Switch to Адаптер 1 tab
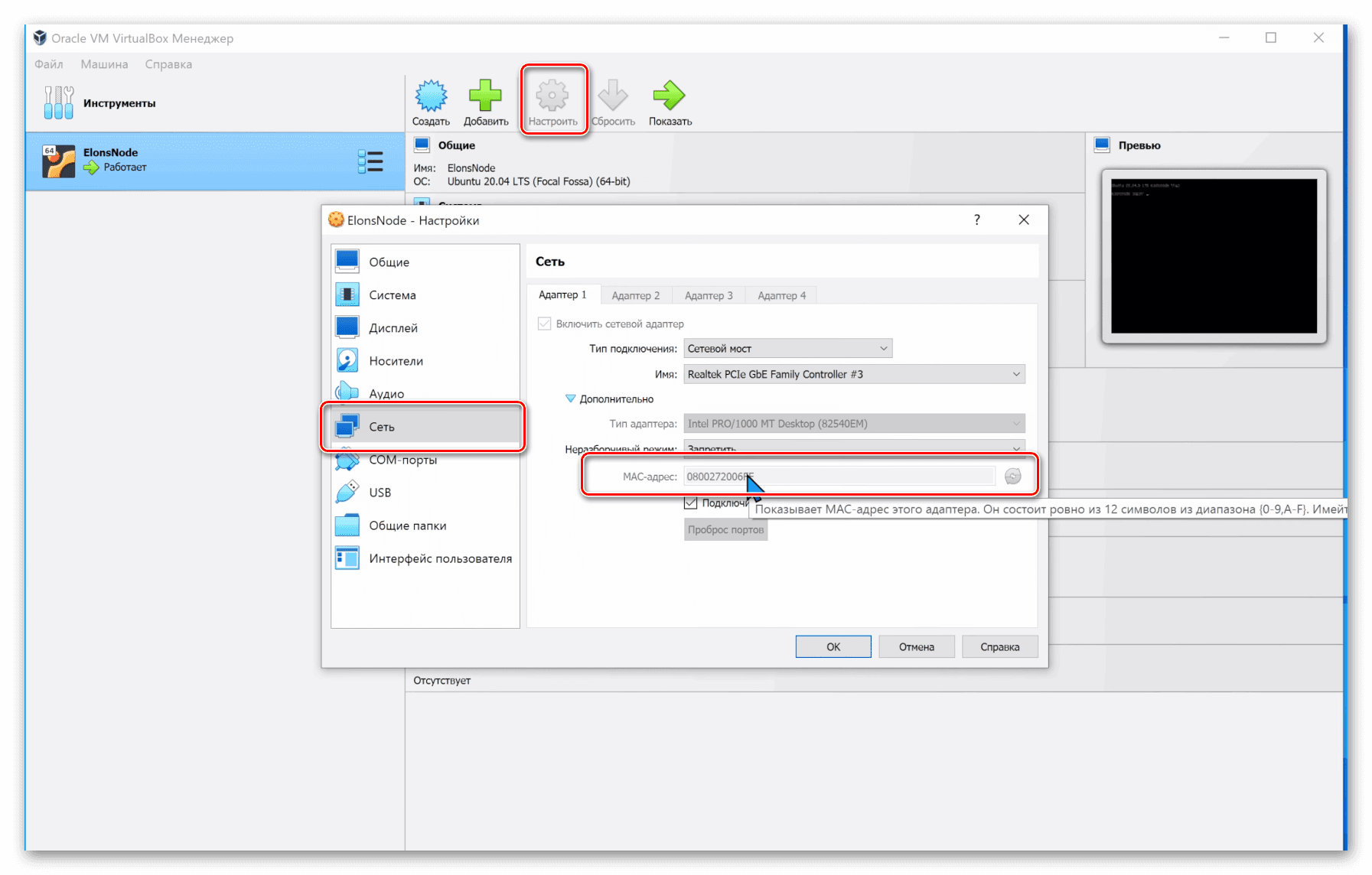1372x875 pixels. (562, 294)
